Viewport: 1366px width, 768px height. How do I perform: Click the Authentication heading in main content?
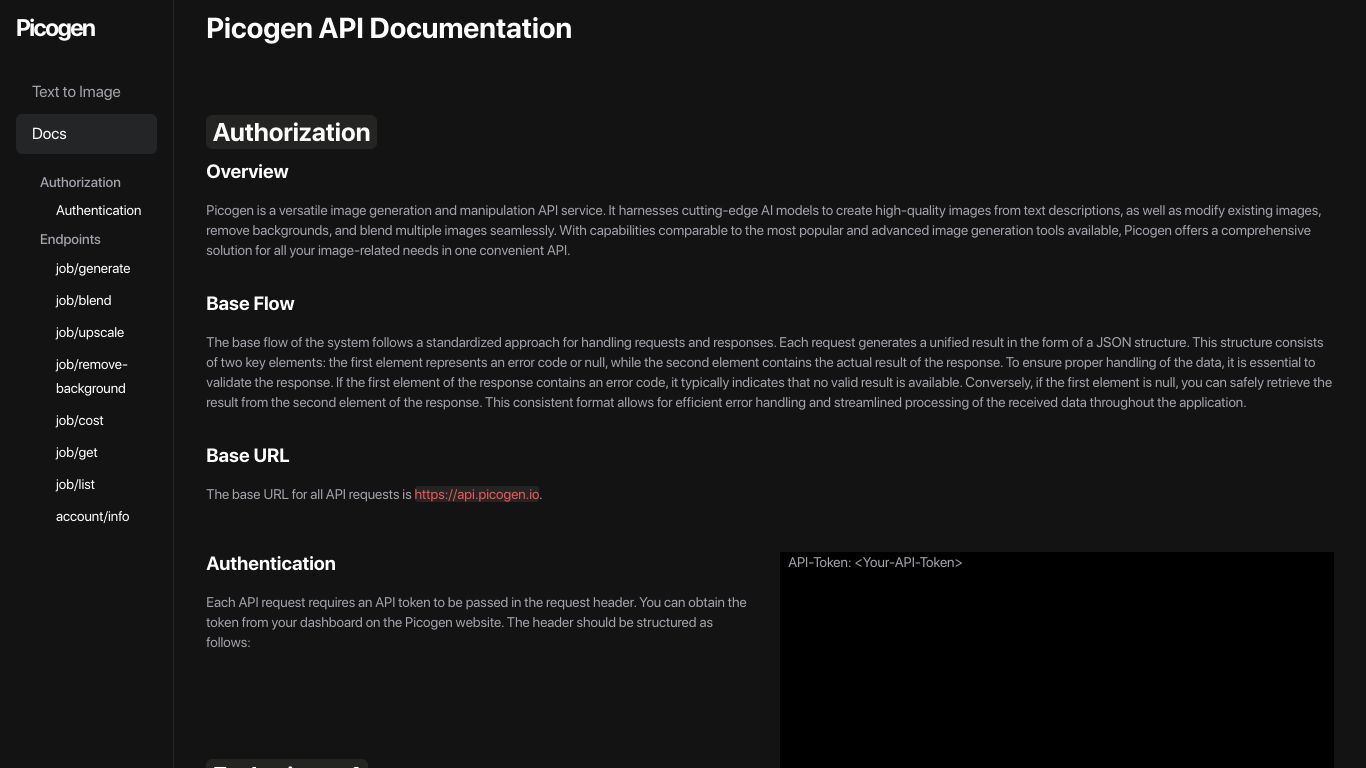271,564
